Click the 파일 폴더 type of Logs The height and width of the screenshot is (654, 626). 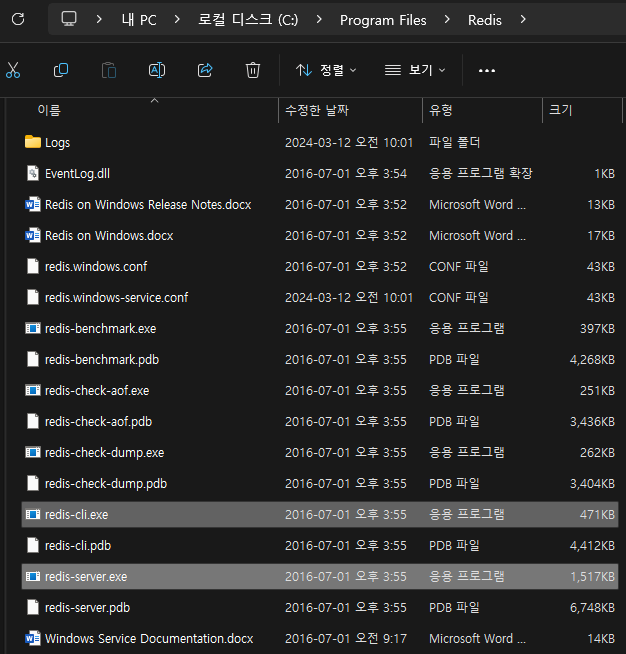pos(454,142)
